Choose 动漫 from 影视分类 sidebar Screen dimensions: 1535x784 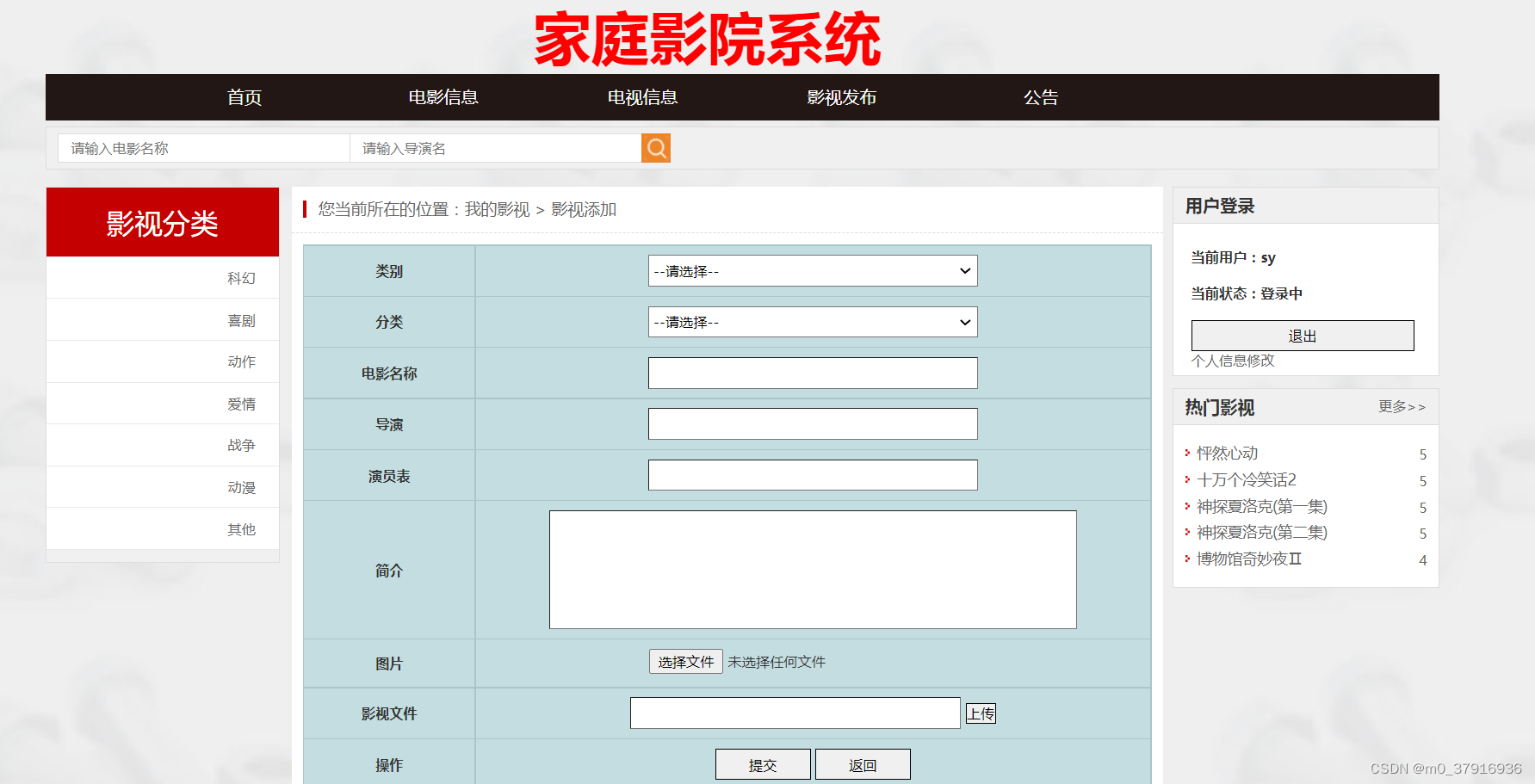click(243, 486)
